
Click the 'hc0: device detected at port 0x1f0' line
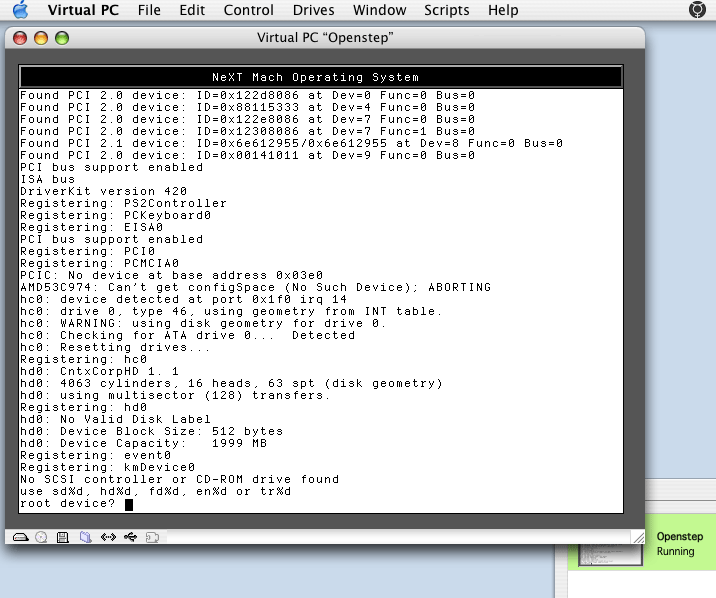click(184, 299)
